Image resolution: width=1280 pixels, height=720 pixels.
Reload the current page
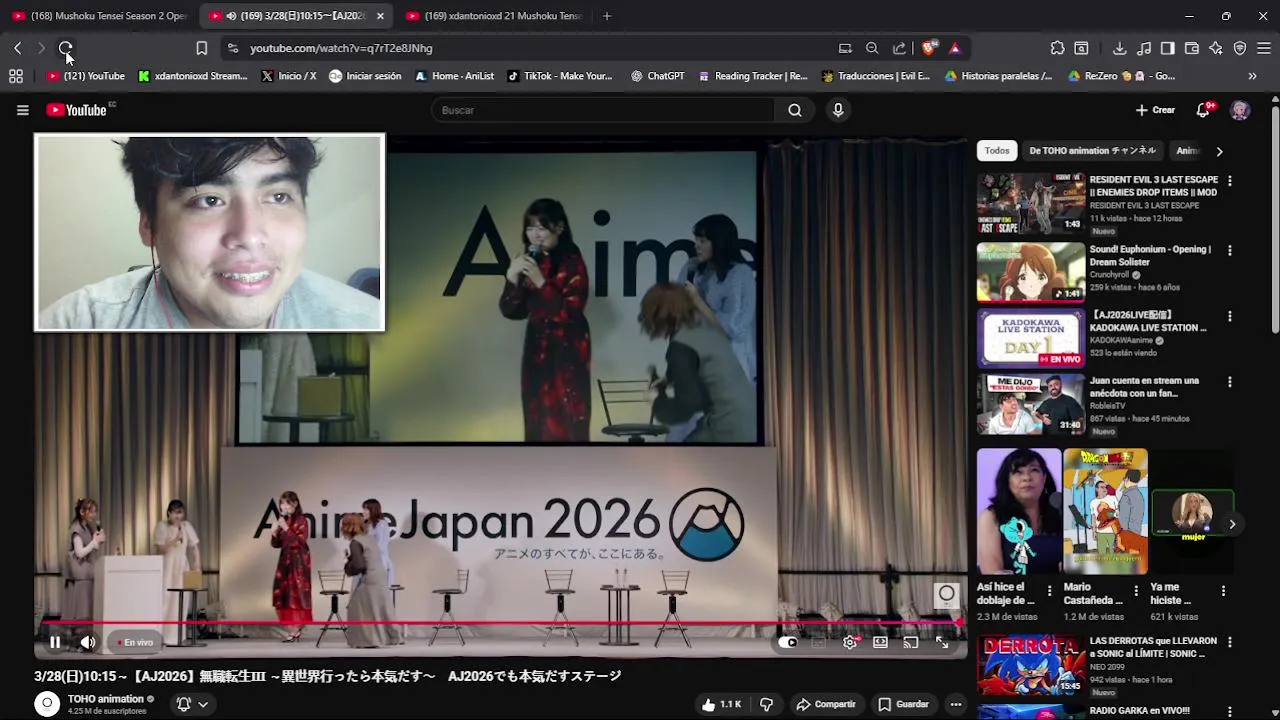click(x=65, y=48)
